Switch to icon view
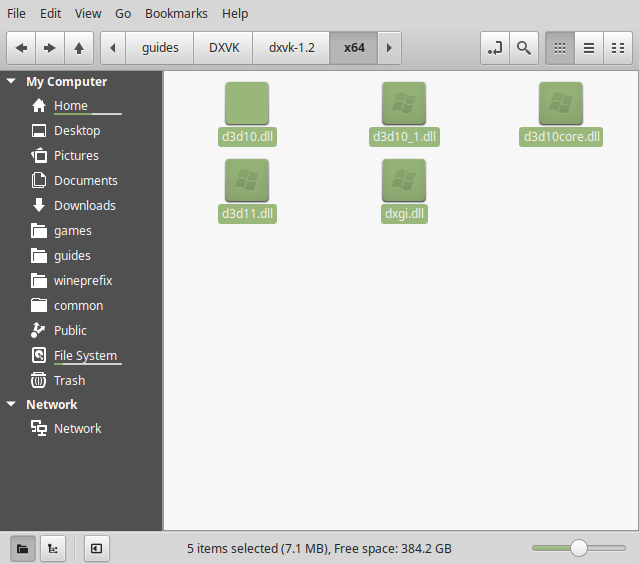639x564 pixels. (x=560, y=48)
